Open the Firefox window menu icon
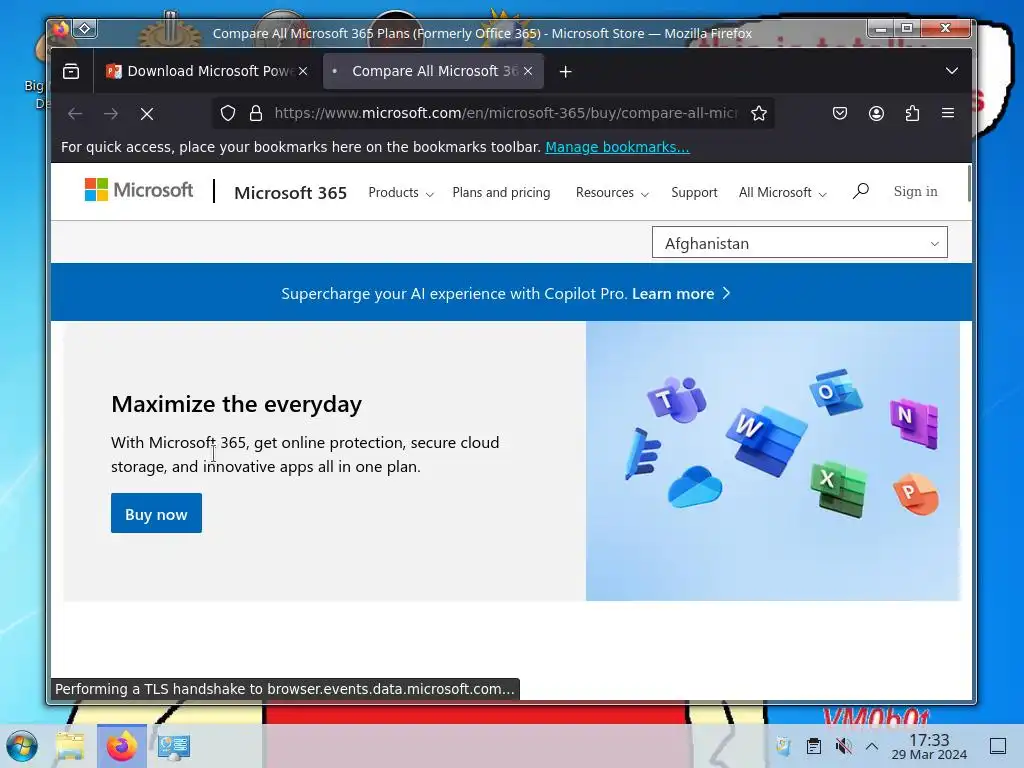Viewport: 1024px width, 768px height. pos(60,29)
